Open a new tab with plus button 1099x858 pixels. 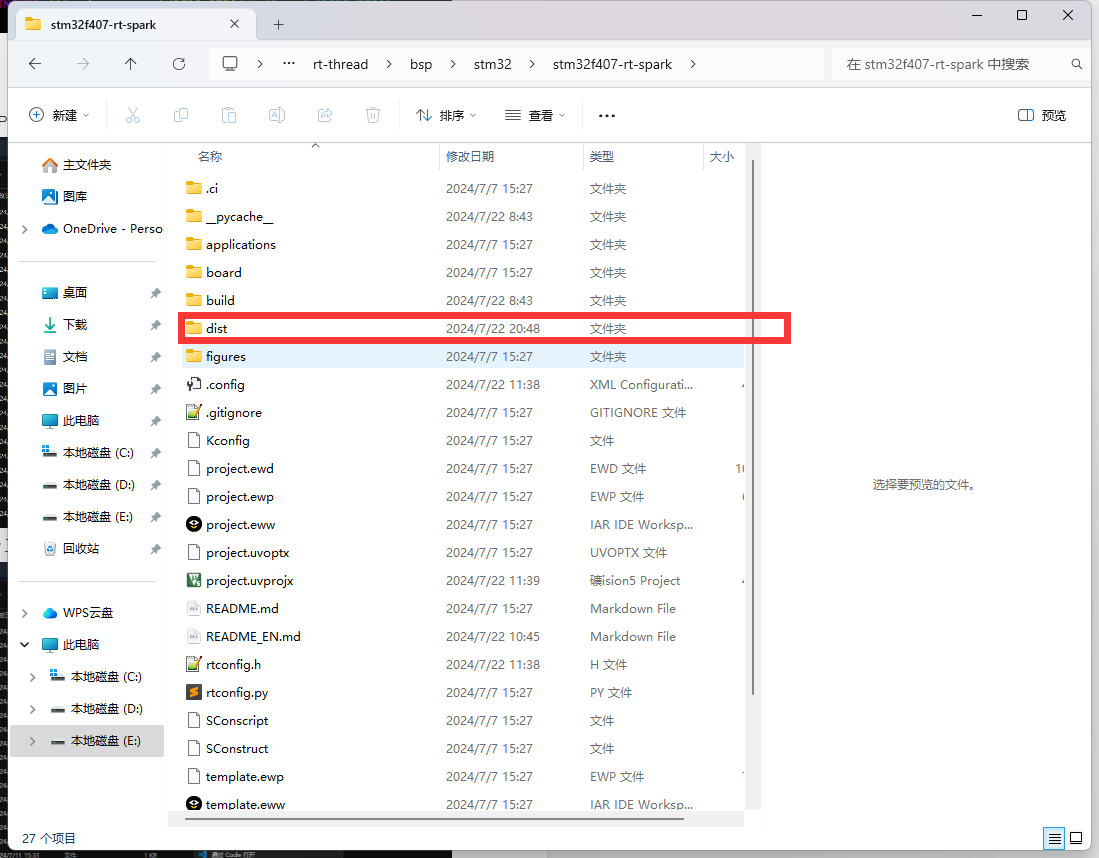pyautogui.click(x=278, y=25)
